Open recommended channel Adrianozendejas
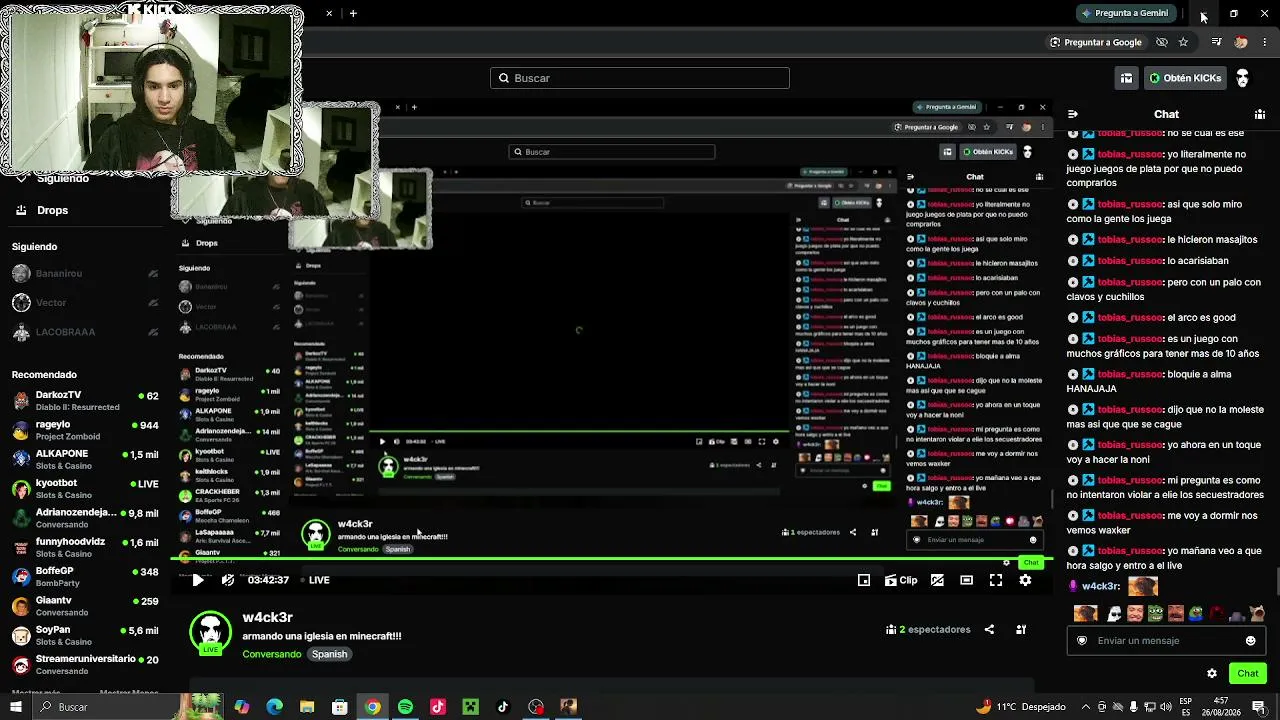The image size is (1280, 720). click(84, 518)
